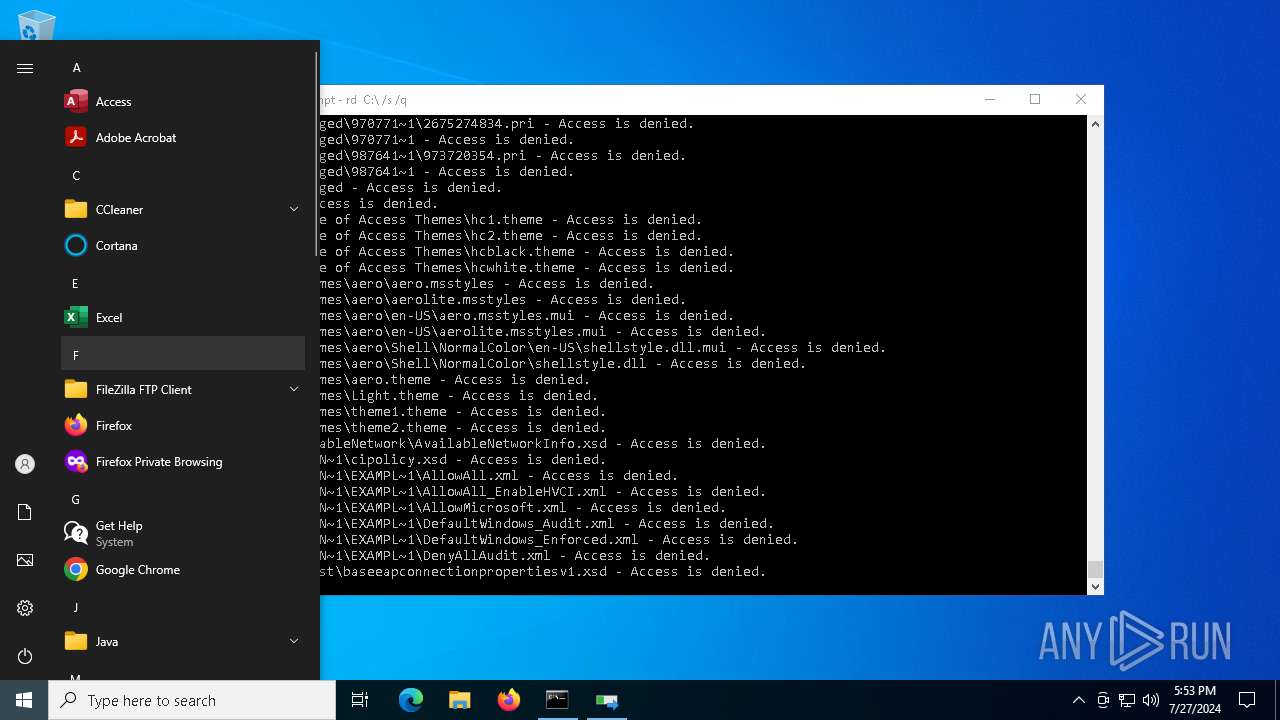Launch Firefox from Start menu

[183, 426]
